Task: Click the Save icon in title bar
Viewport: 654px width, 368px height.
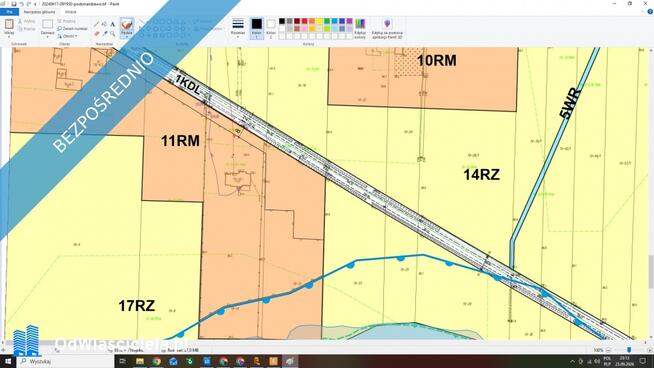Action: click(x=14, y=4)
